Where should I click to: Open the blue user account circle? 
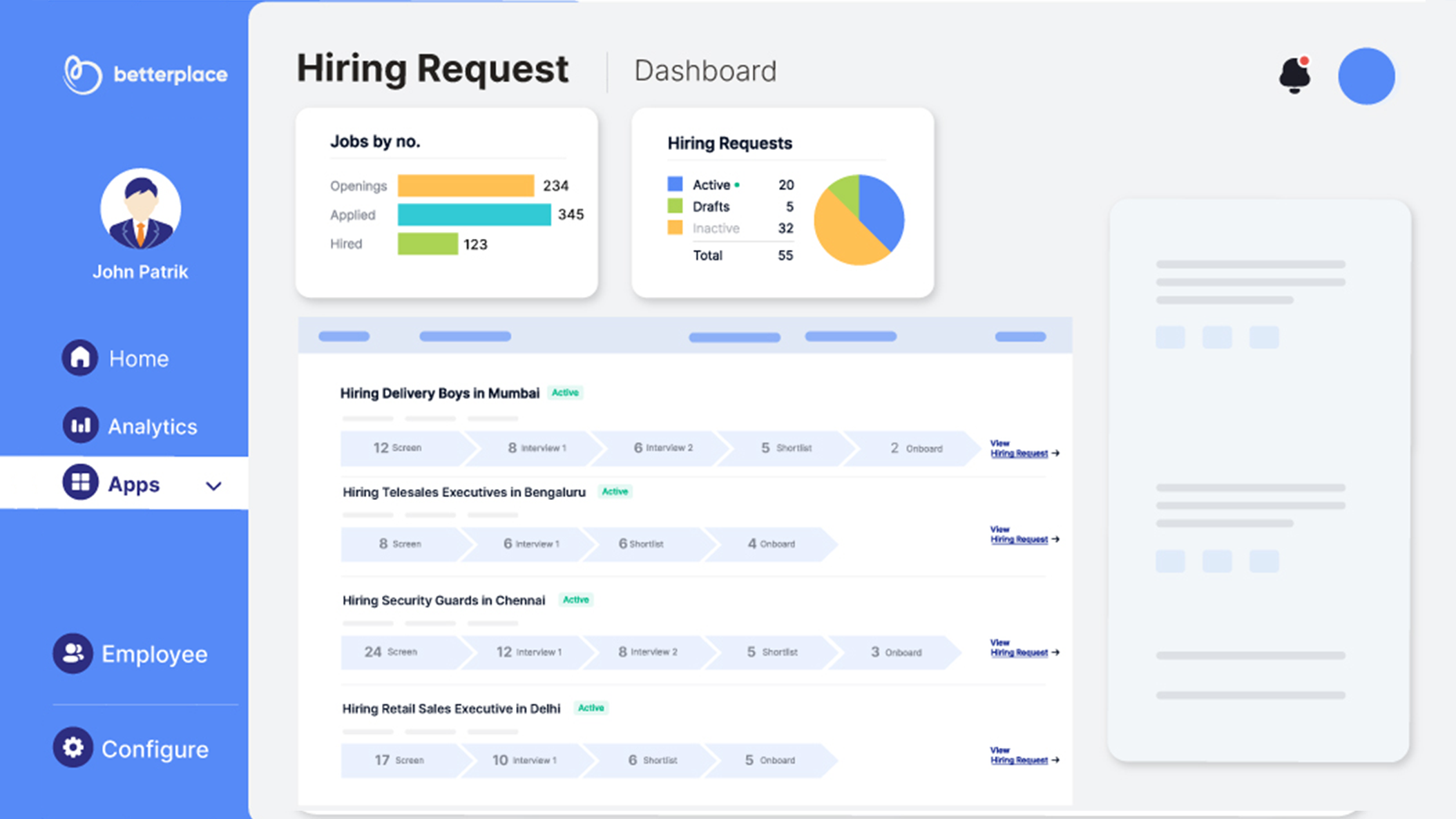click(1366, 76)
